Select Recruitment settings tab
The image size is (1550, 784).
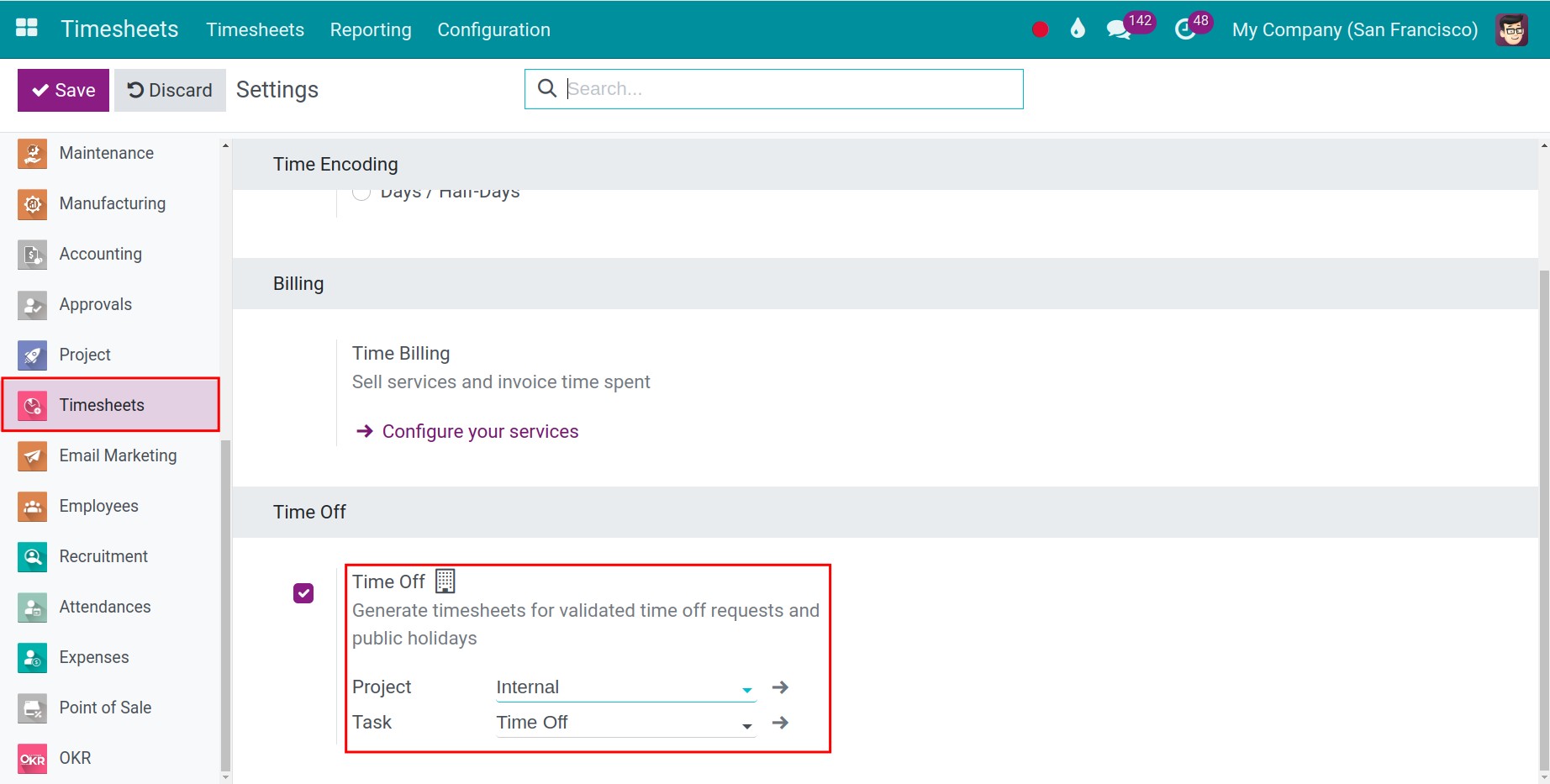[x=110, y=557]
